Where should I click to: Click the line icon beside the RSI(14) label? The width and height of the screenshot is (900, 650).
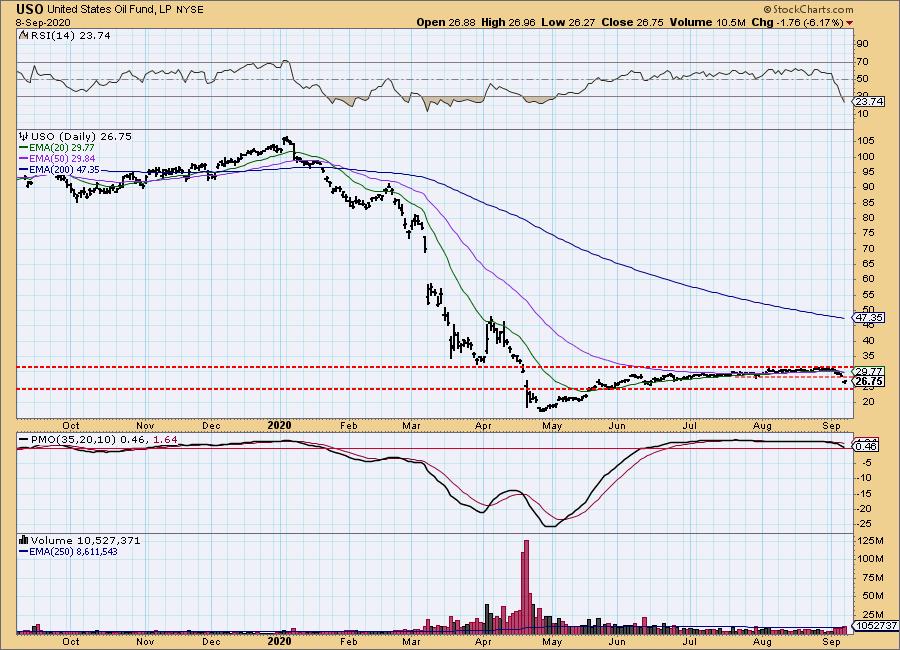(24, 35)
